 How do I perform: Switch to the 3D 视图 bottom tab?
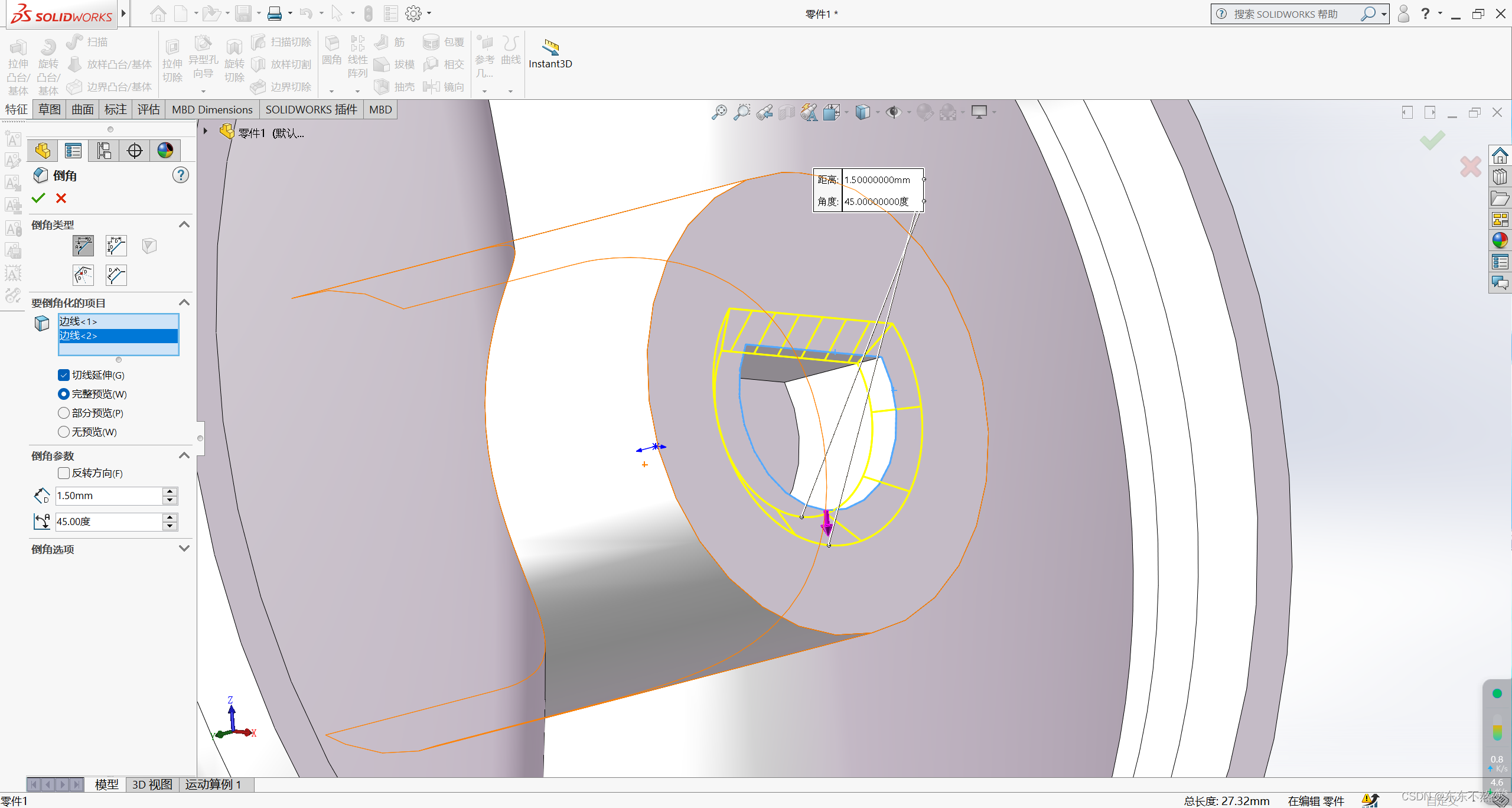coord(152,784)
